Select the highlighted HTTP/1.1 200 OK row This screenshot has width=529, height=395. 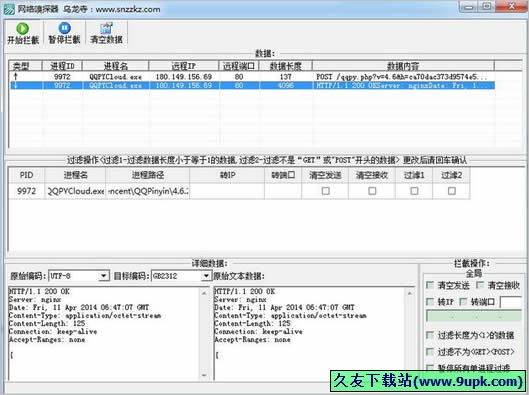[x=251, y=85]
